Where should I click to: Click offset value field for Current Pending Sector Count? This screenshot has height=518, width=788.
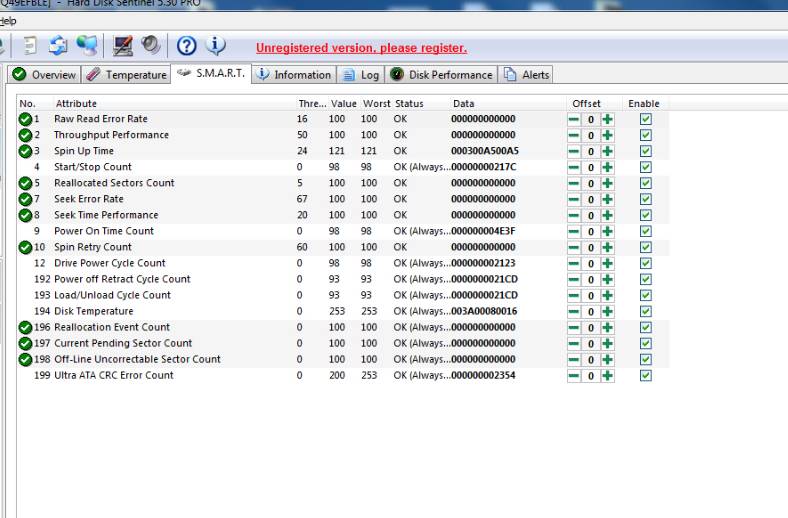[x=591, y=344]
